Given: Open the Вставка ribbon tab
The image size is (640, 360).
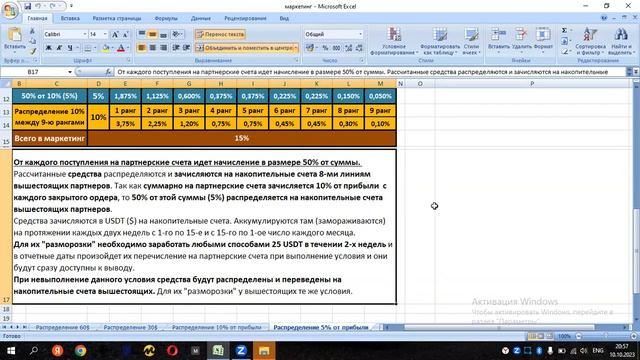Looking at the screenshot, I should click(x=70, y=18).
